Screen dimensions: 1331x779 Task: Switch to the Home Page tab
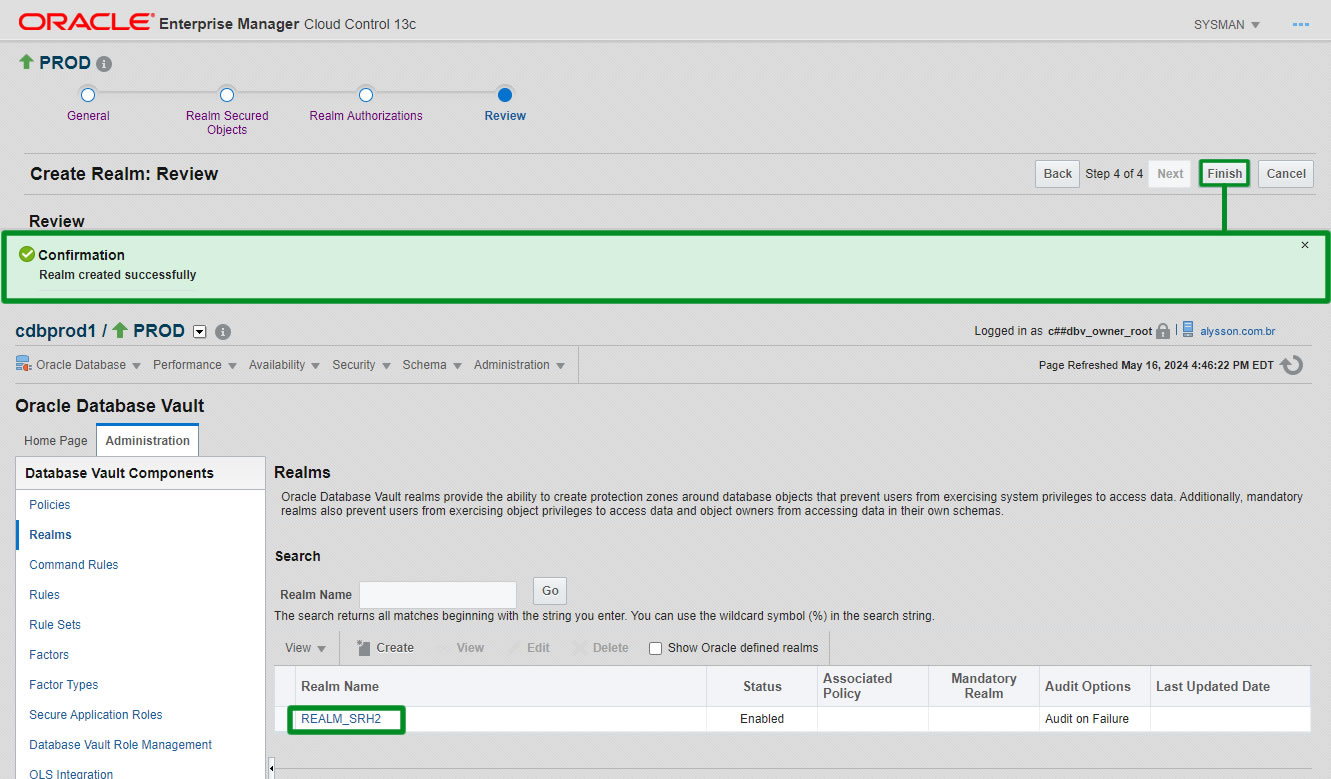[x=56, y=441]
